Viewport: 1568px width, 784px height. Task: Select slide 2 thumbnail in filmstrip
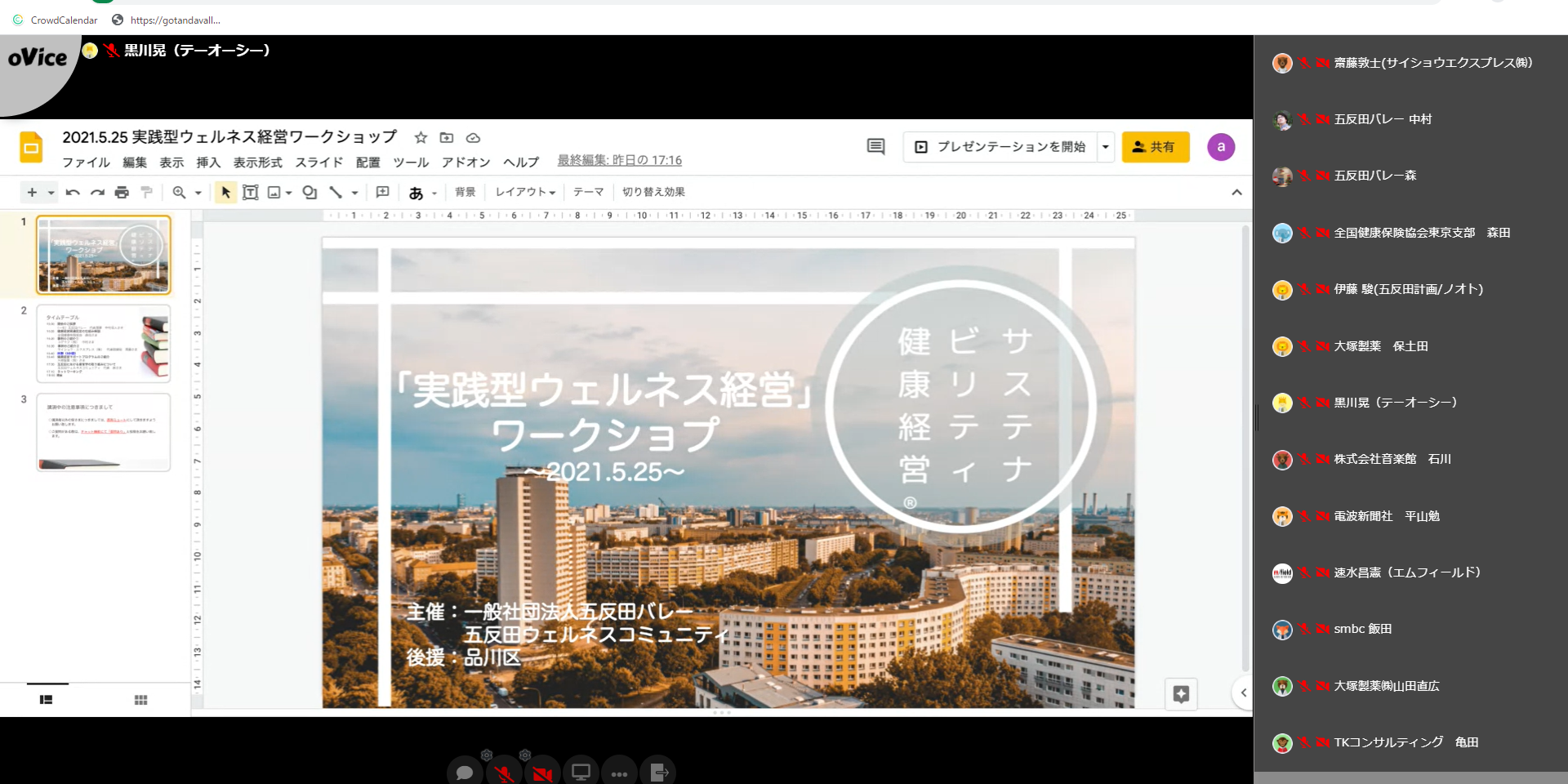tap(104, 344)
